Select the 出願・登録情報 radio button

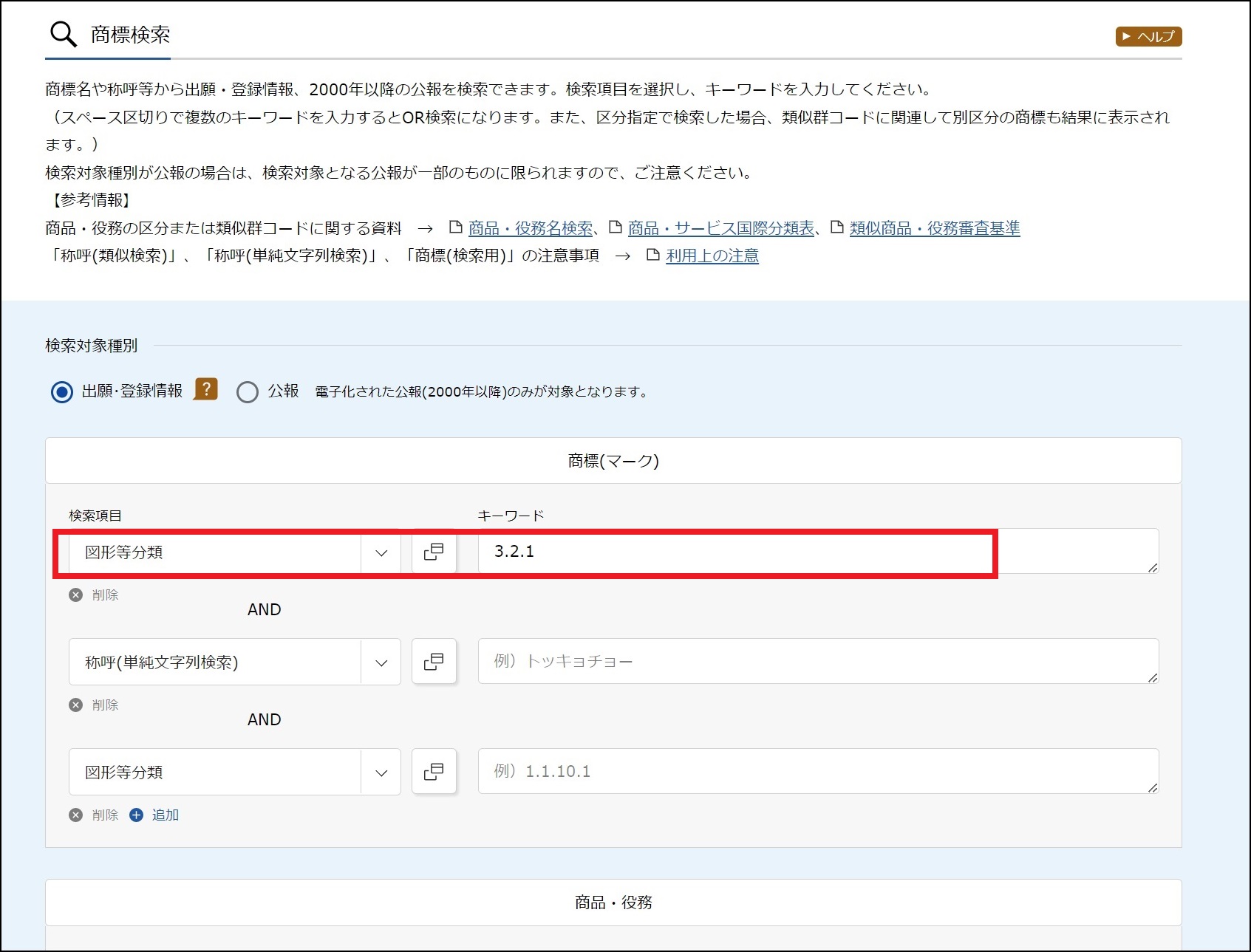[x=62, y=392]
